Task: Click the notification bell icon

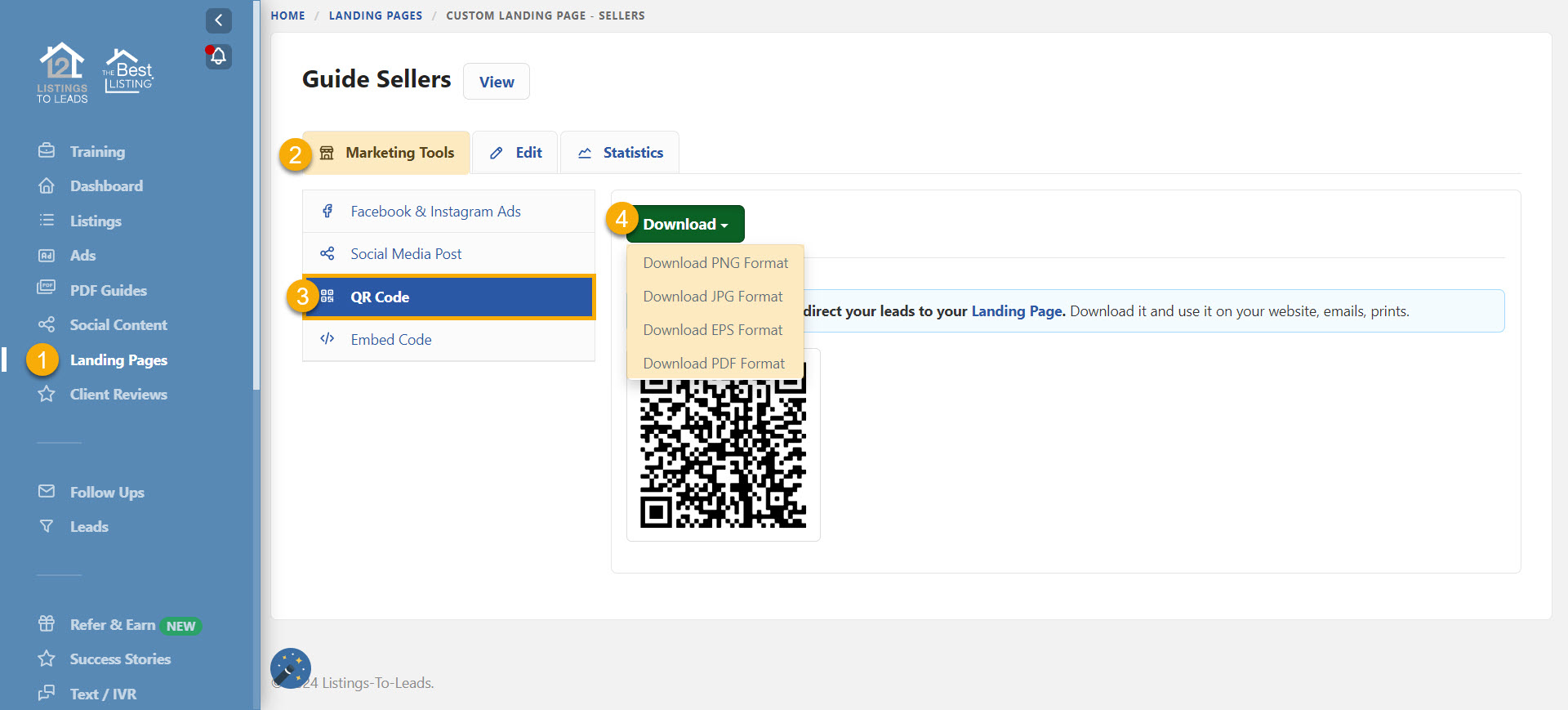Action: pos(218,56)
